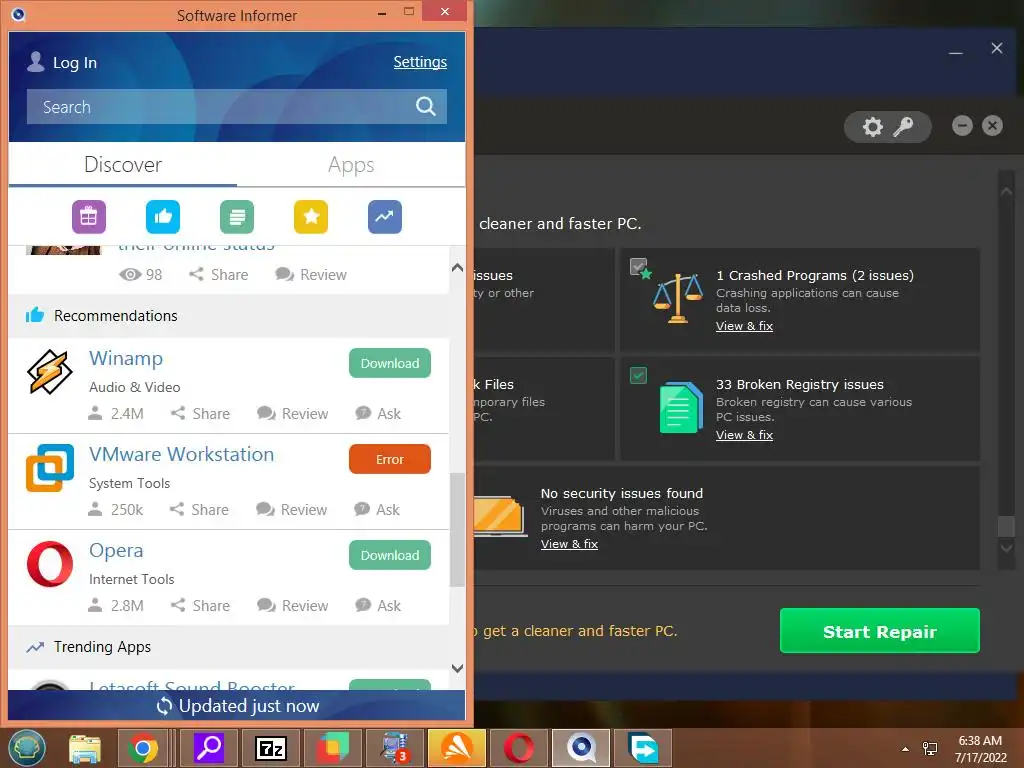Click View & fix under Crashed Programs

744,326
